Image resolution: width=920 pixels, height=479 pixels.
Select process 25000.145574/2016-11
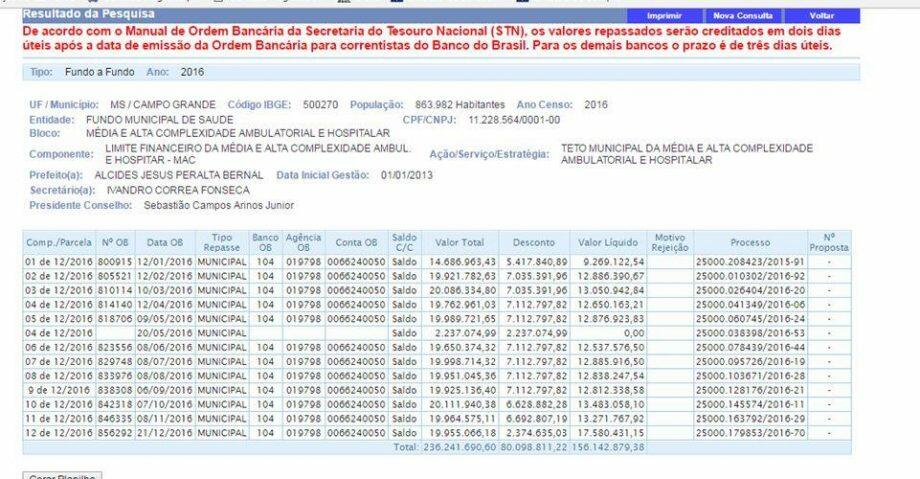click(750, 404)
